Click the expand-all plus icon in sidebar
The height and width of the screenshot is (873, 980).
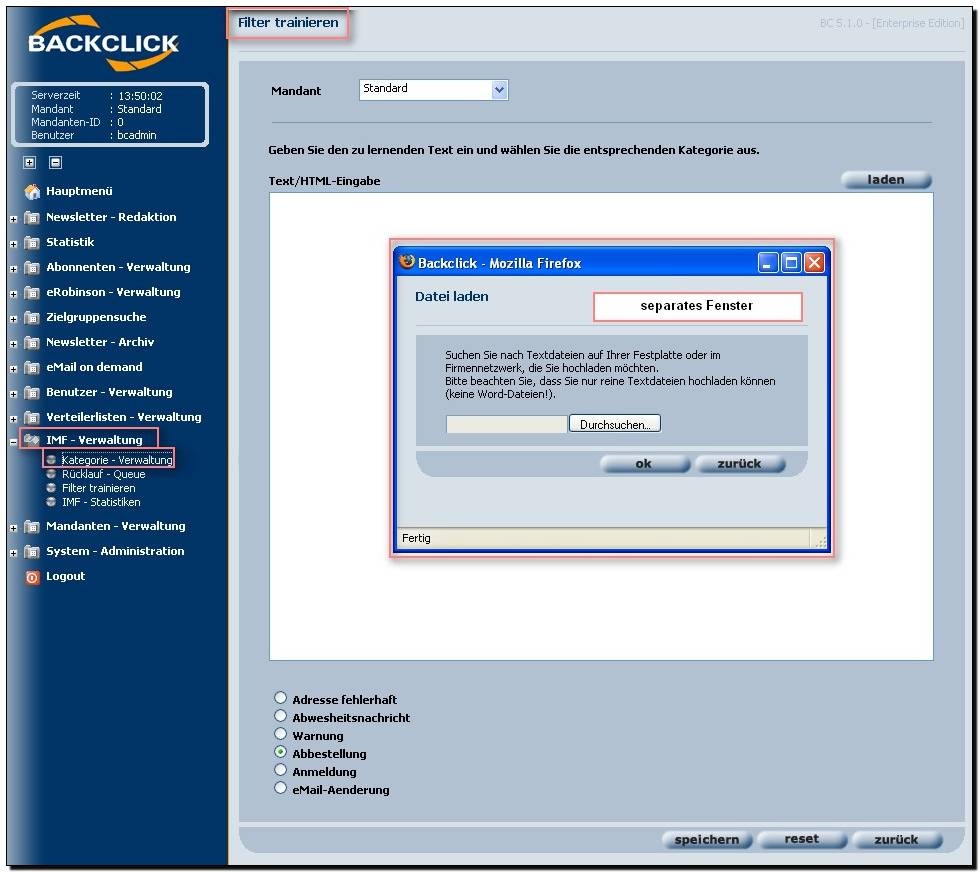click(x=30, y=162)
